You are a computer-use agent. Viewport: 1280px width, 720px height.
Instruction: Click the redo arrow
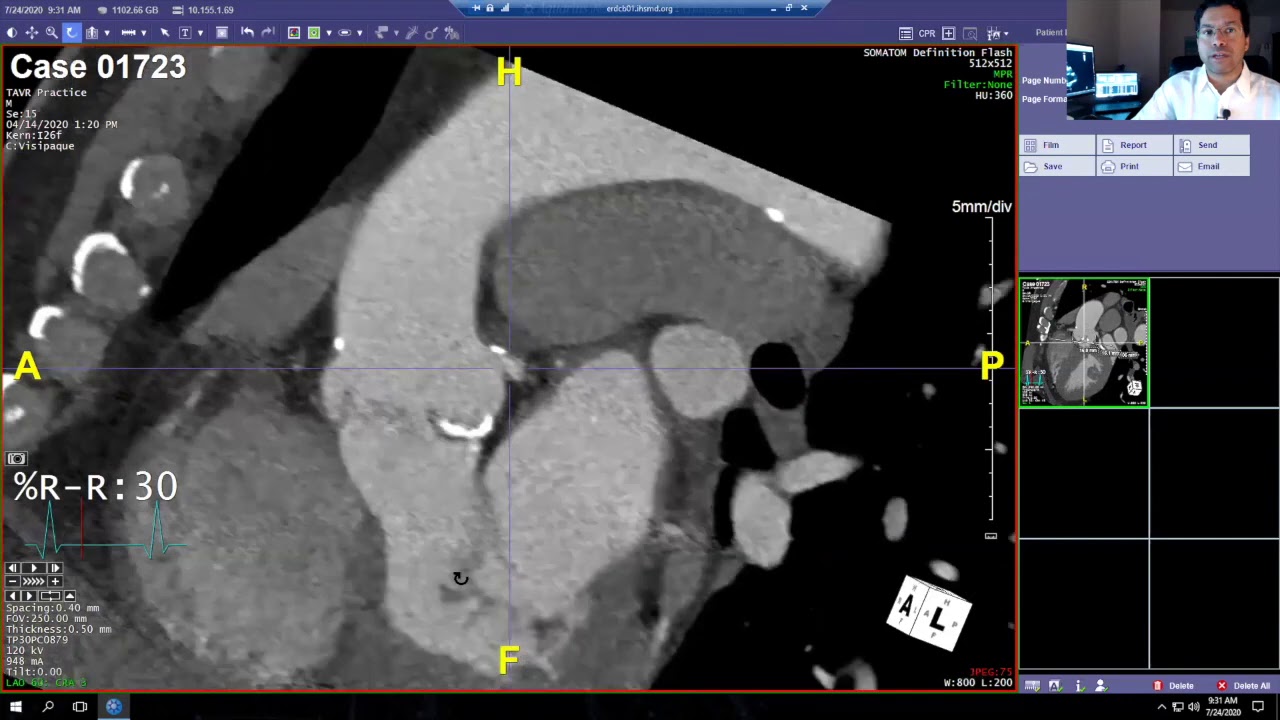click(268, 33)
